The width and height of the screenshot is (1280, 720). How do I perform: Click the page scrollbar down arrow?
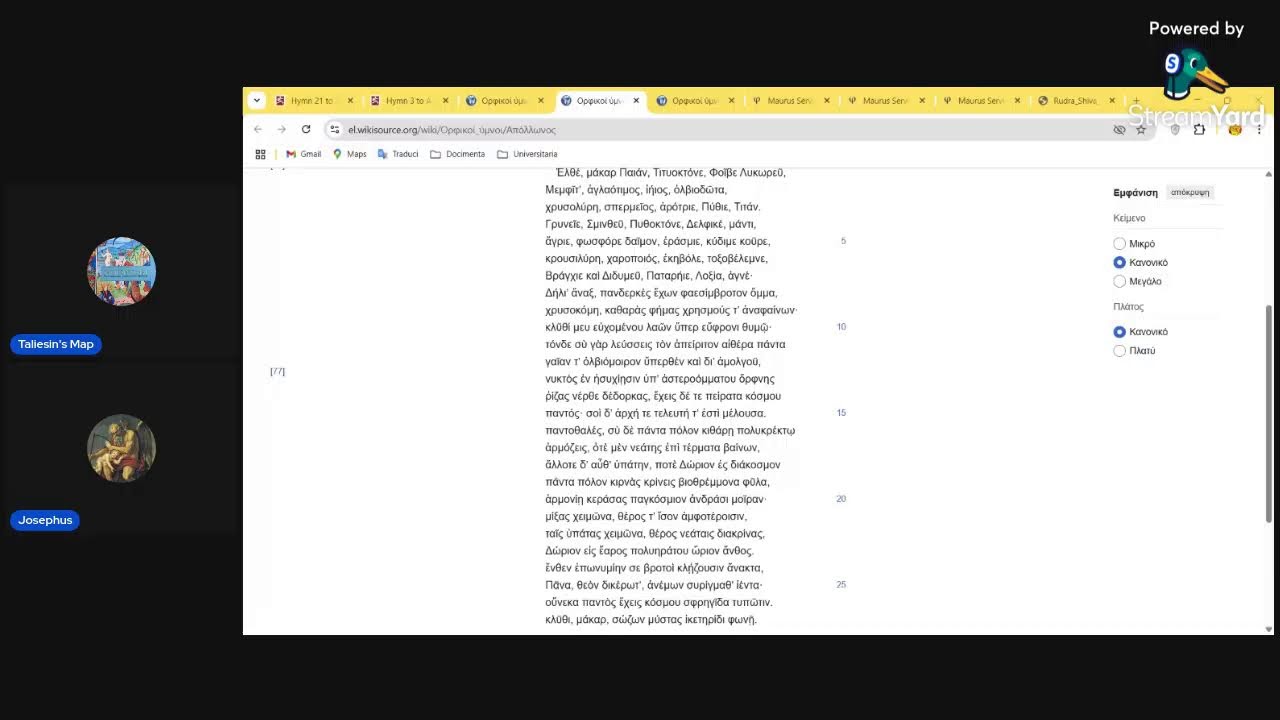click(1269, 629)
